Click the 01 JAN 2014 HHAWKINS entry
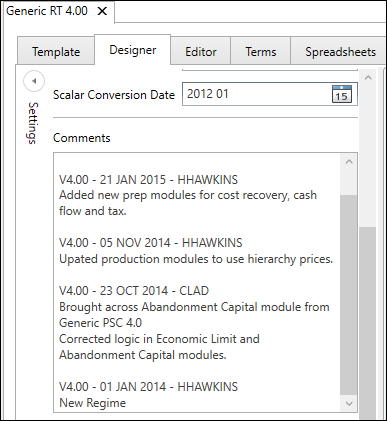 [x=148, y=387]
